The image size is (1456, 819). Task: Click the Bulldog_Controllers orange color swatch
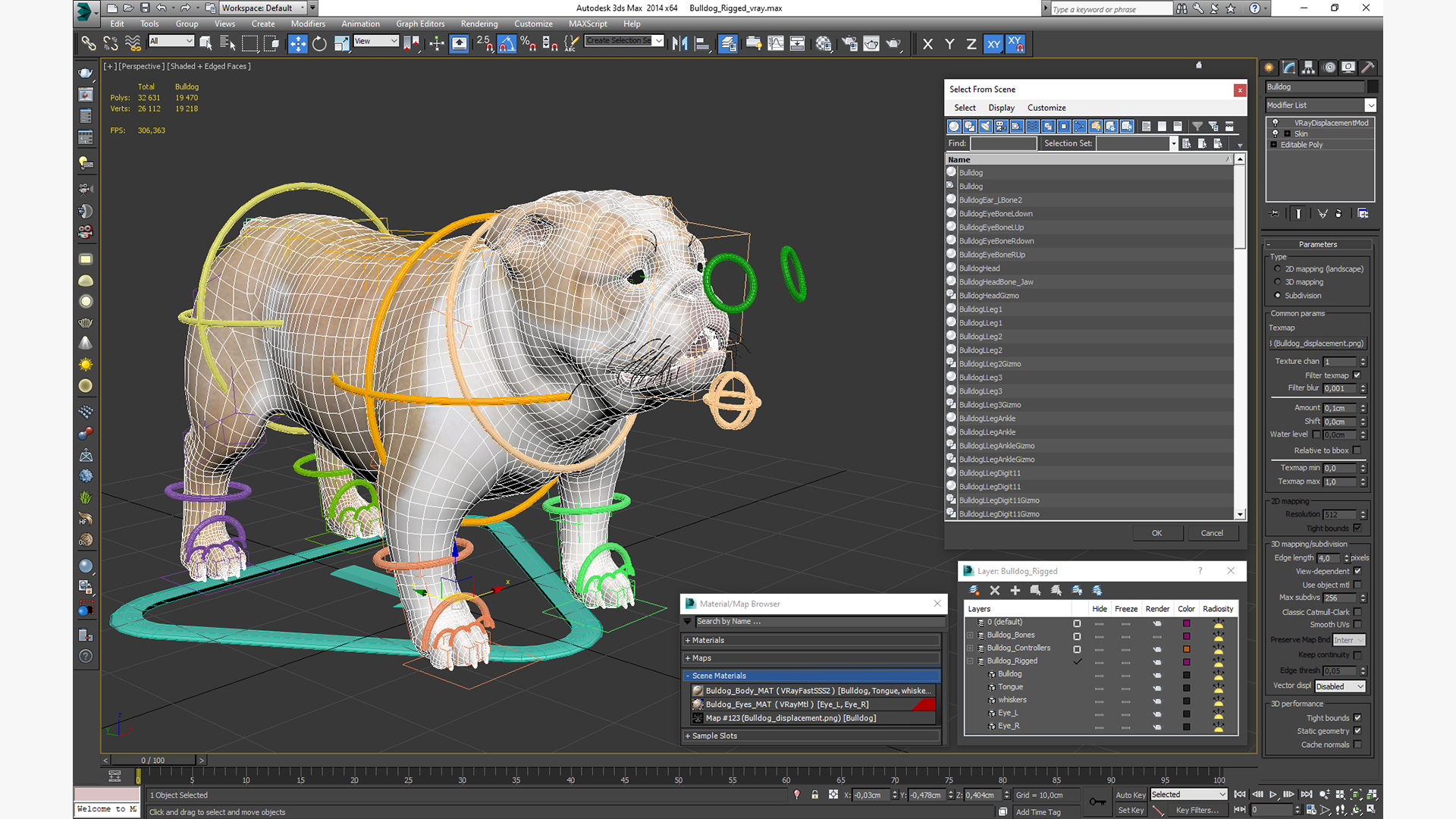tap(1187, 649)
